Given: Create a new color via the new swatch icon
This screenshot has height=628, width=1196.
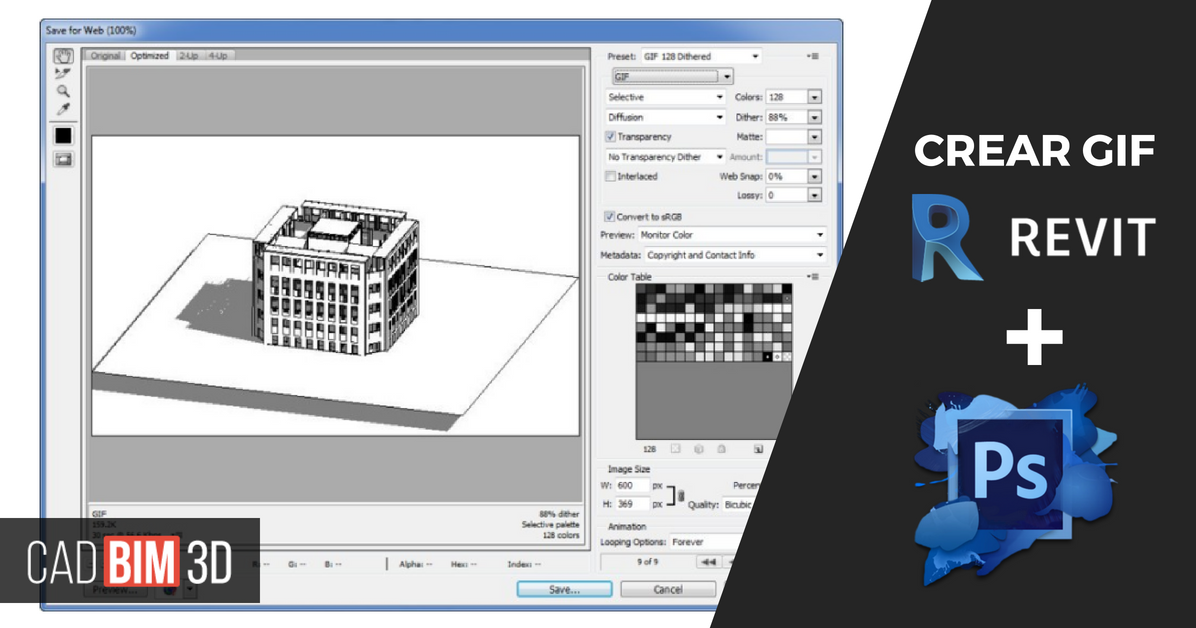Looking at the screenshot, I should pos(757,447).
